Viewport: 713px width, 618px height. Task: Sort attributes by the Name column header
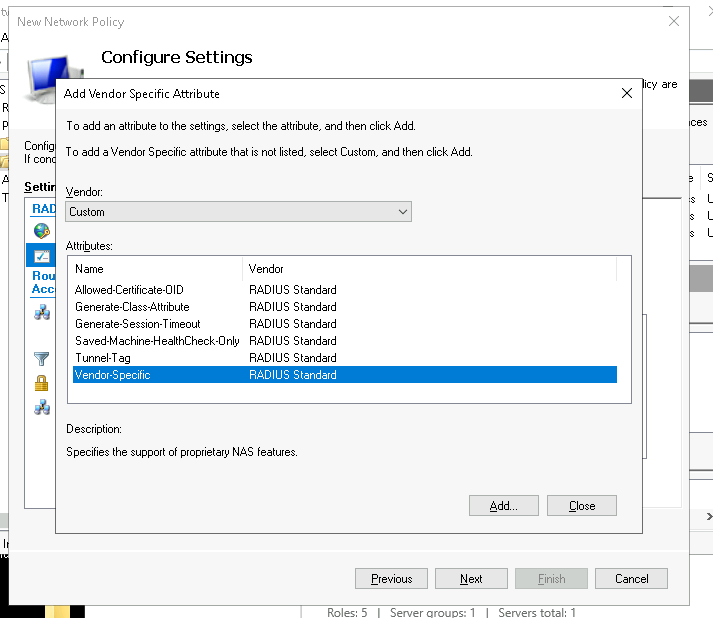point(155,269)
